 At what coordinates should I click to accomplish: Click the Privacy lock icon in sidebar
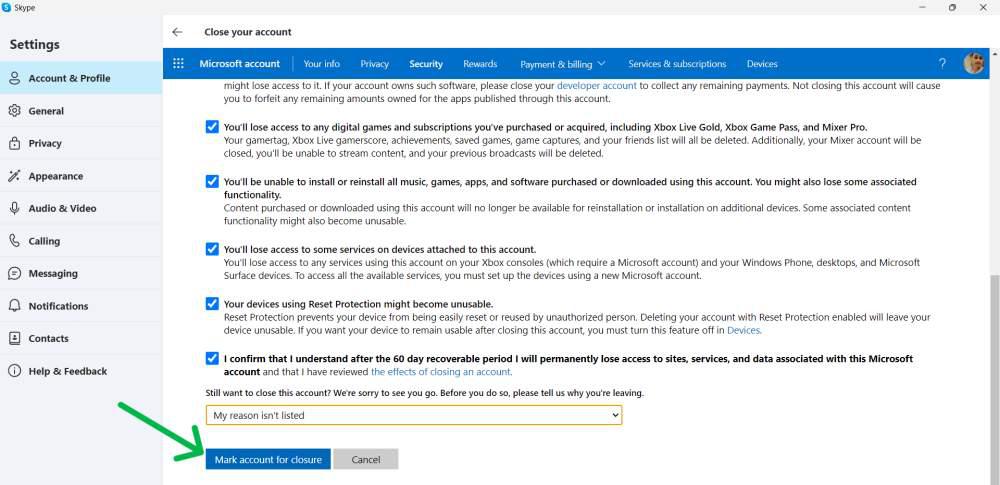[14, 143]
